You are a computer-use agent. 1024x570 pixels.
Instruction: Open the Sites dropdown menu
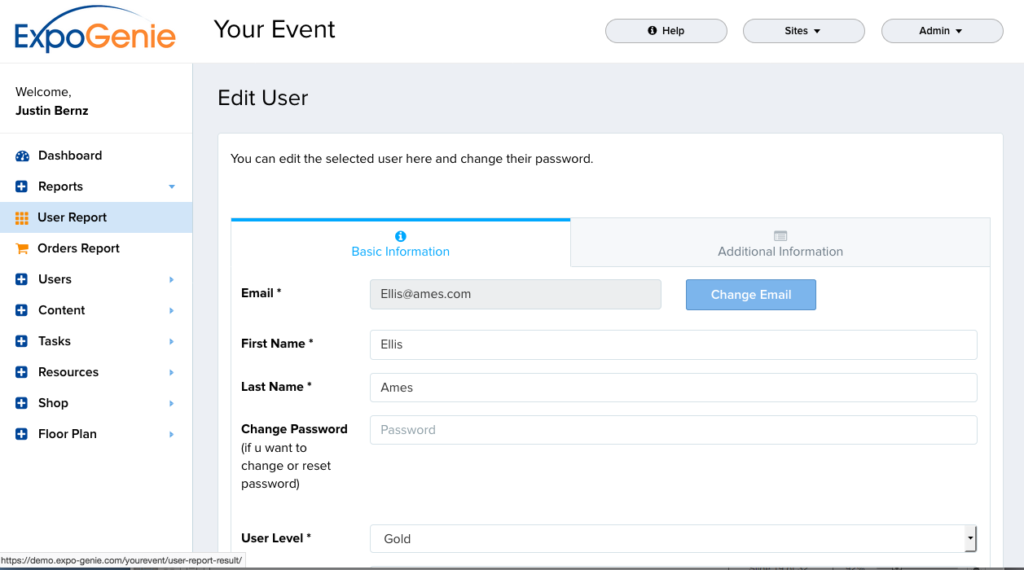(x=803, y=31)
